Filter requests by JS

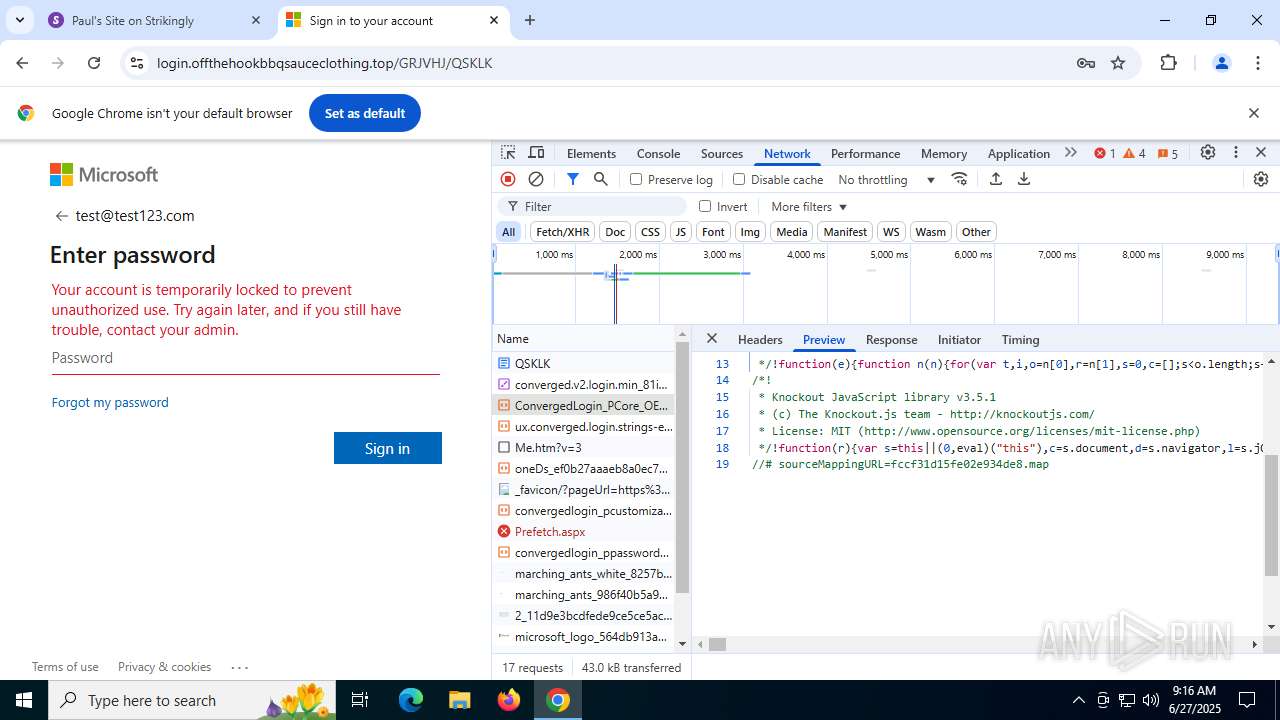click(681, 232)
